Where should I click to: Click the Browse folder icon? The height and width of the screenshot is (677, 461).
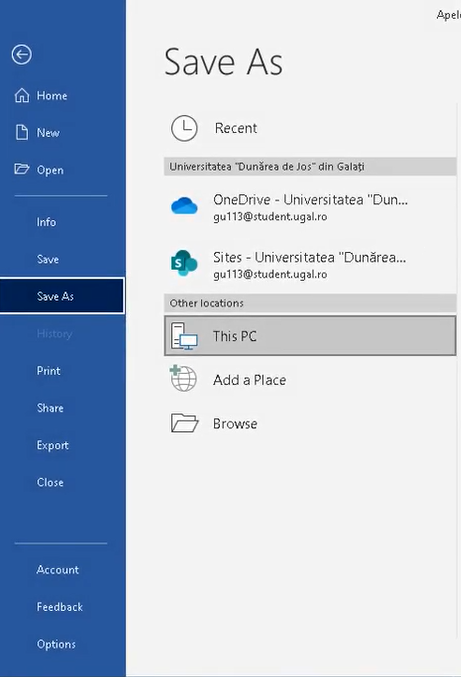[184, 423]
